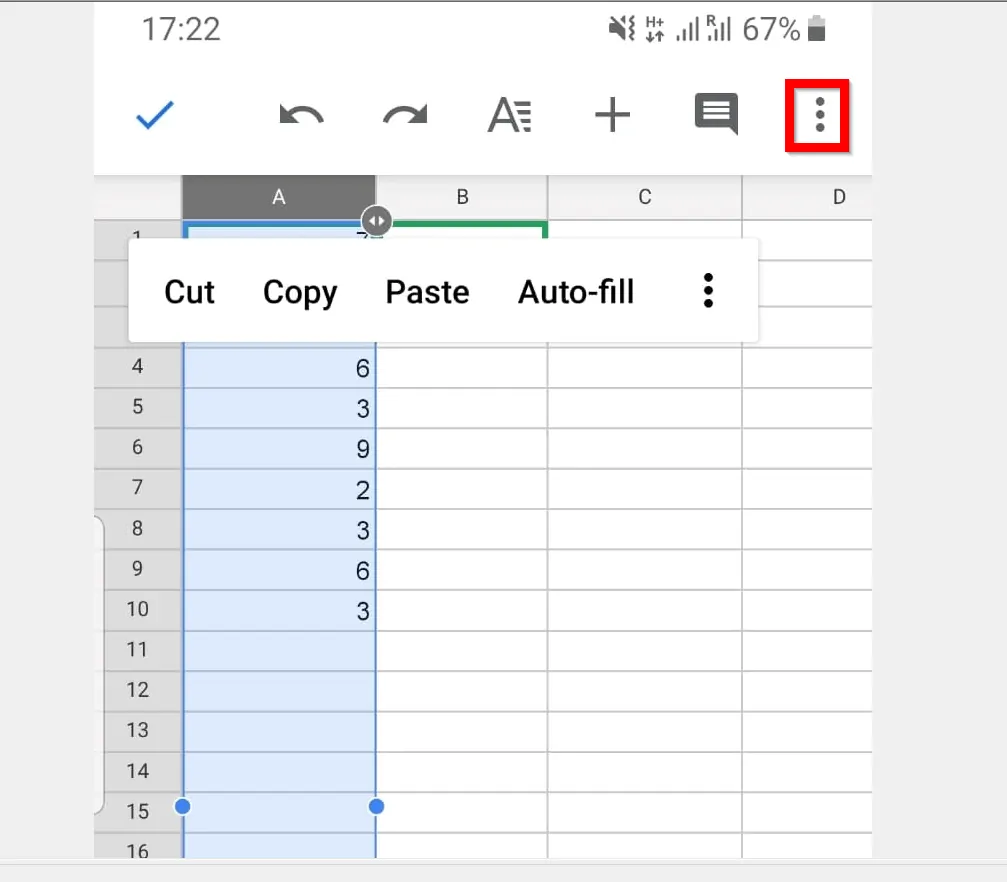1007x882 pixels.
Task: Tap the three-dot icon in the context menu
Action: [708, 291]
